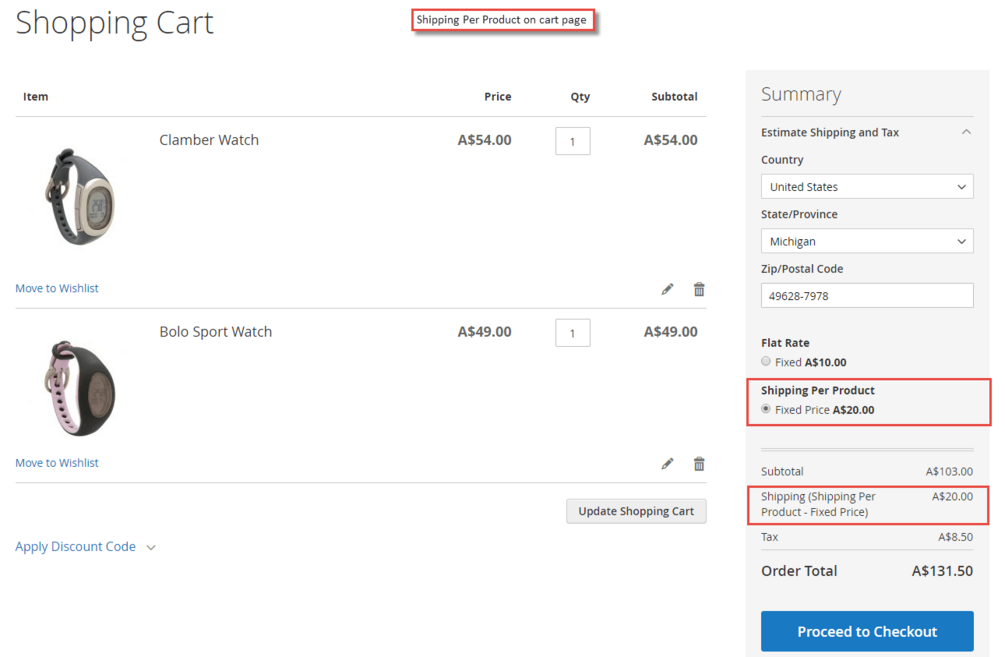Select the Flat Rate Fixed A$10.00 option

(x=766, y=362)
